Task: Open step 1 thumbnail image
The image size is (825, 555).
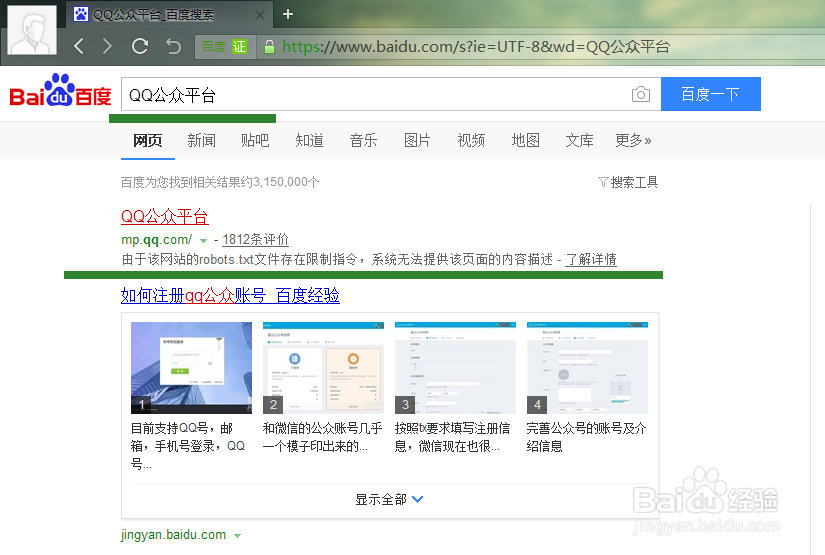Action: pos(192,368)
